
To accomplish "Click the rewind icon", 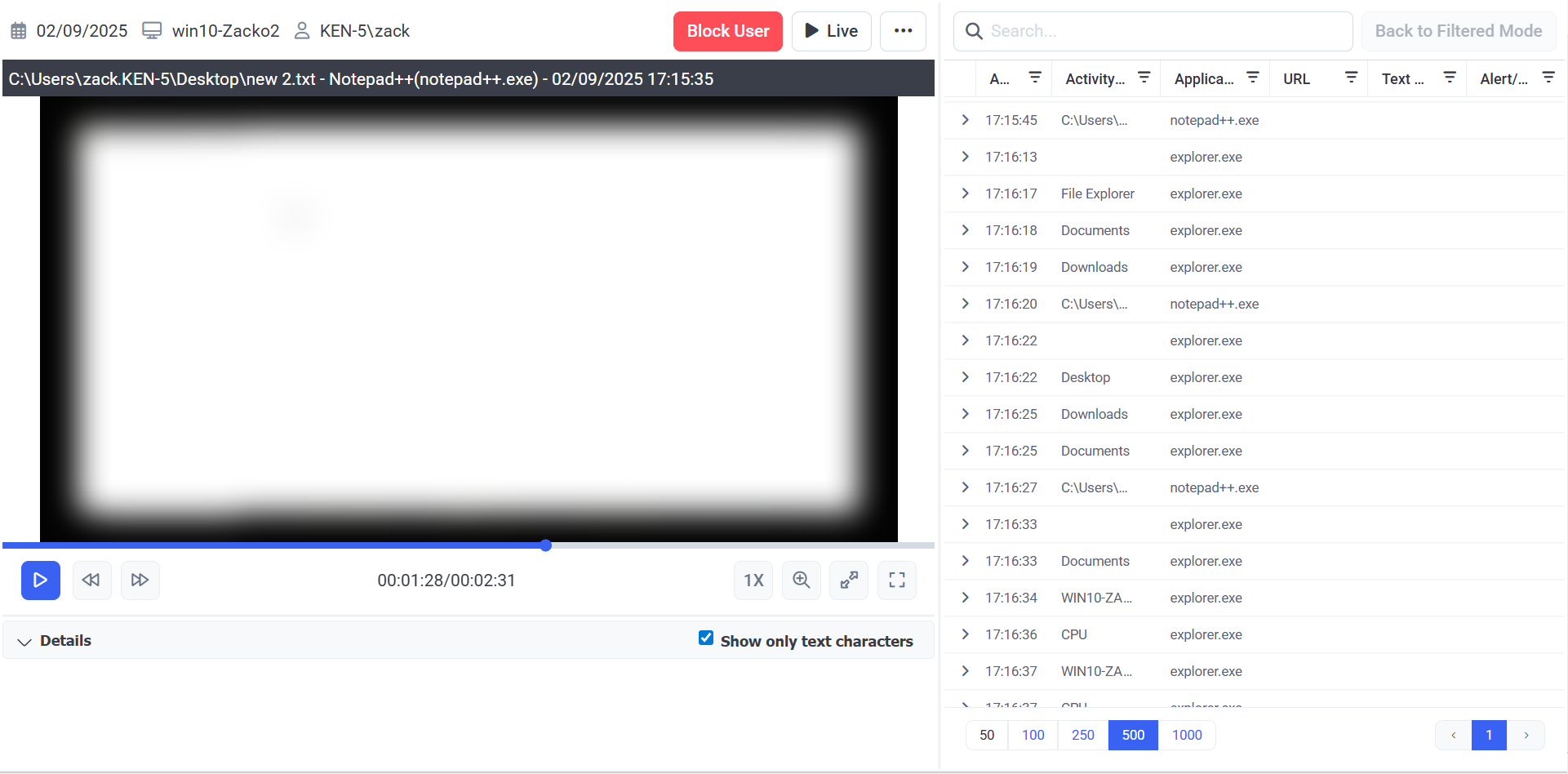I will (x=91, y=580).
